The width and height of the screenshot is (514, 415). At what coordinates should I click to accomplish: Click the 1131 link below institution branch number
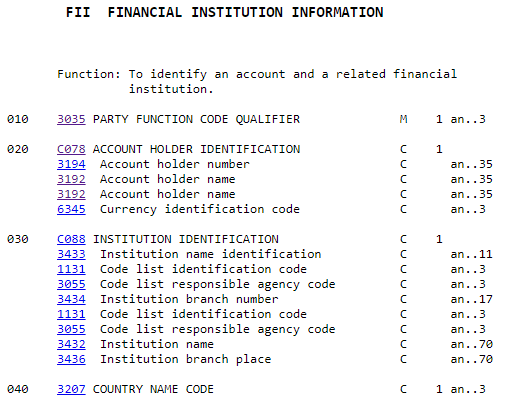pyautogui.click(x=71, y=314)
